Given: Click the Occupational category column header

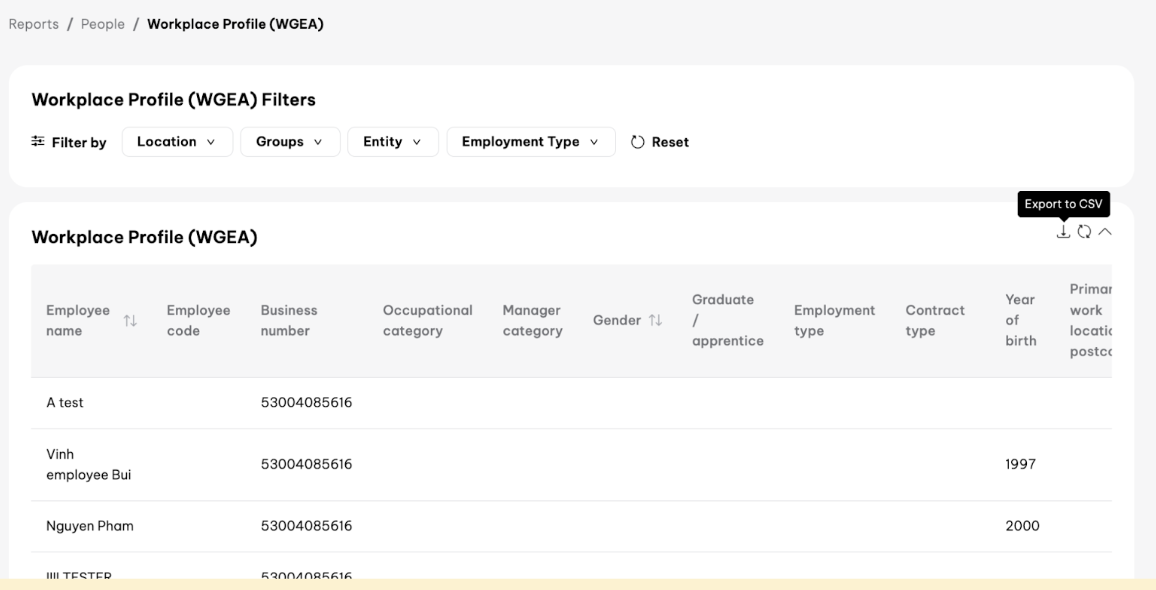Looking at the screenshot, I should (427, 320).
